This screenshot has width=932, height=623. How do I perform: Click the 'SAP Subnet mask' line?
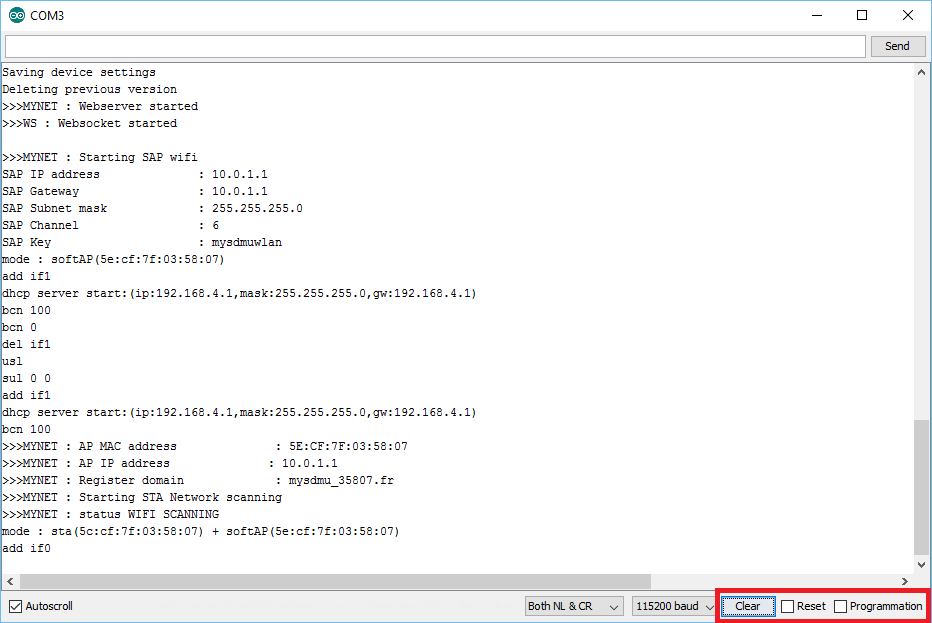152,209
